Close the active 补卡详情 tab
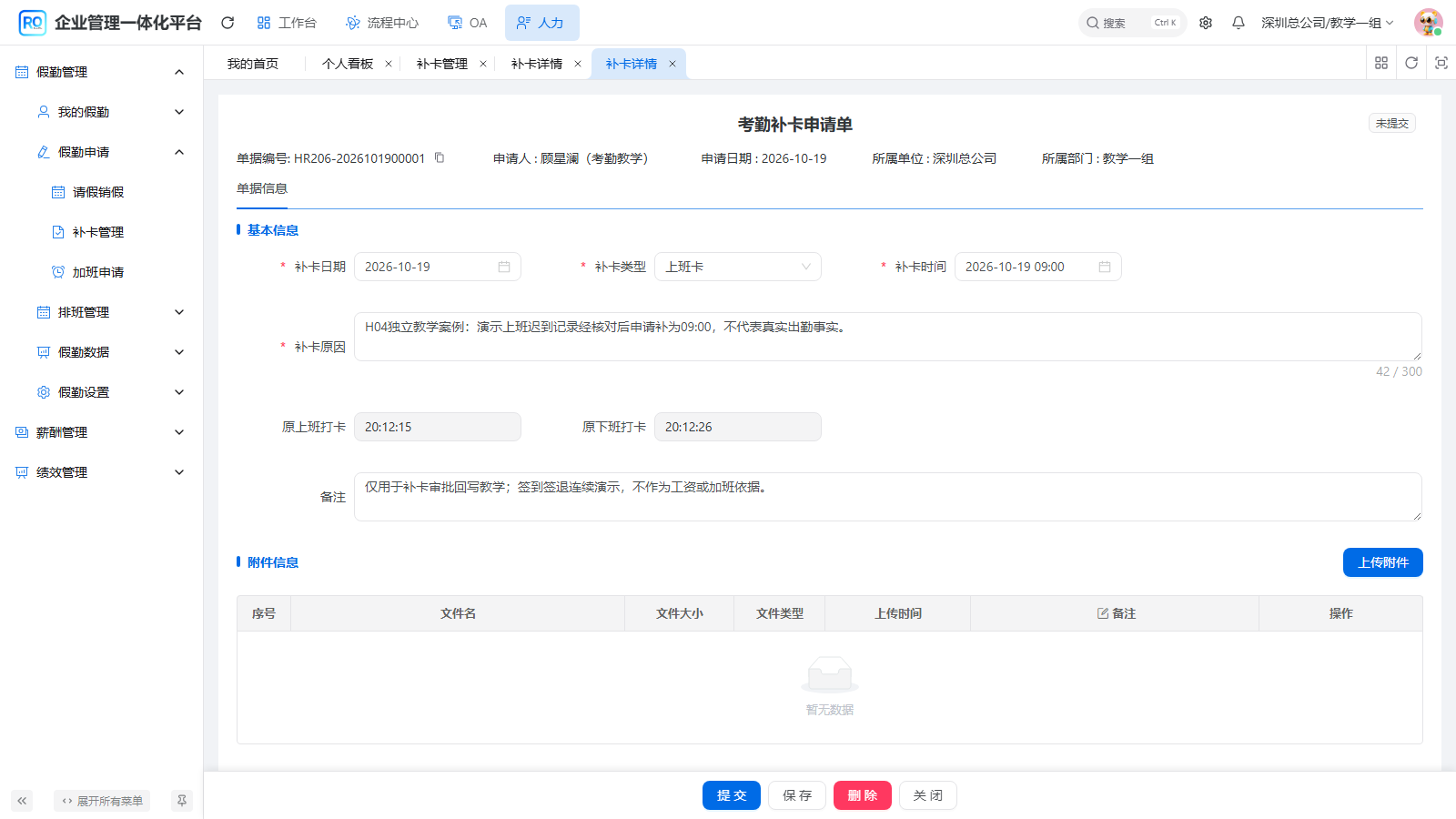The image size is (1456, 819). (672, 64)
